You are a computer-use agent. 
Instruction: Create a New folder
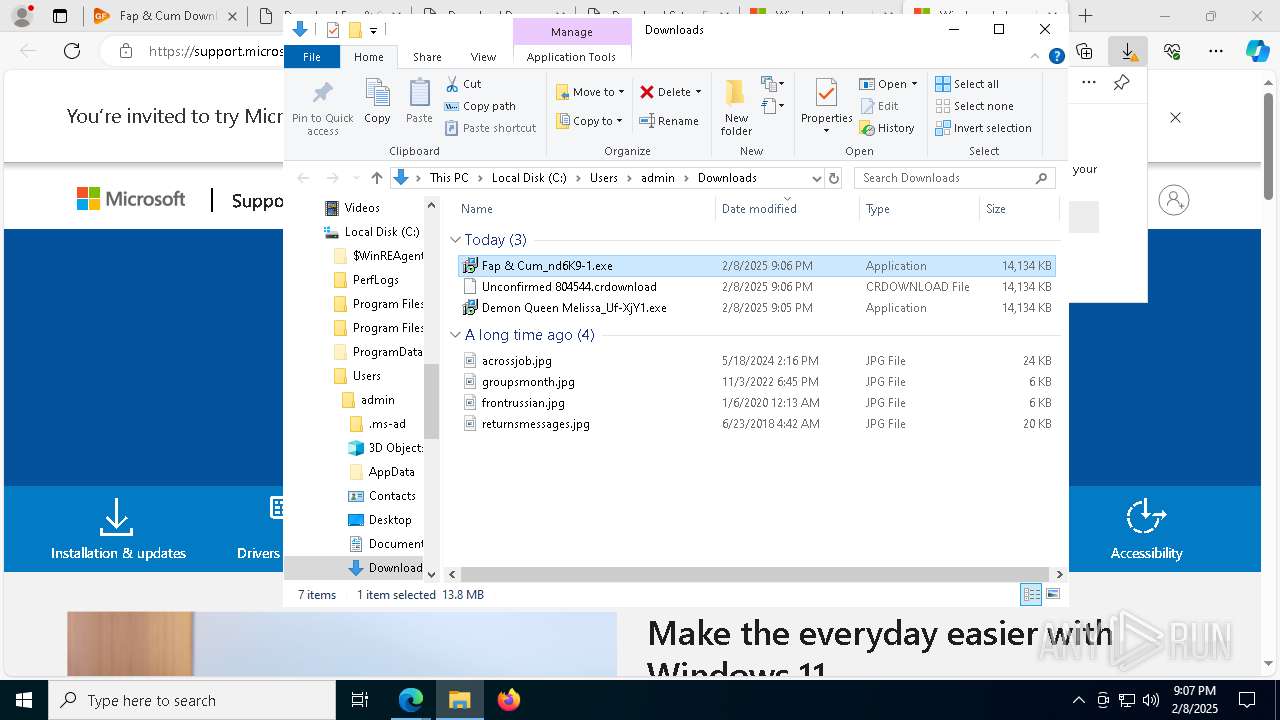point(736,107)
